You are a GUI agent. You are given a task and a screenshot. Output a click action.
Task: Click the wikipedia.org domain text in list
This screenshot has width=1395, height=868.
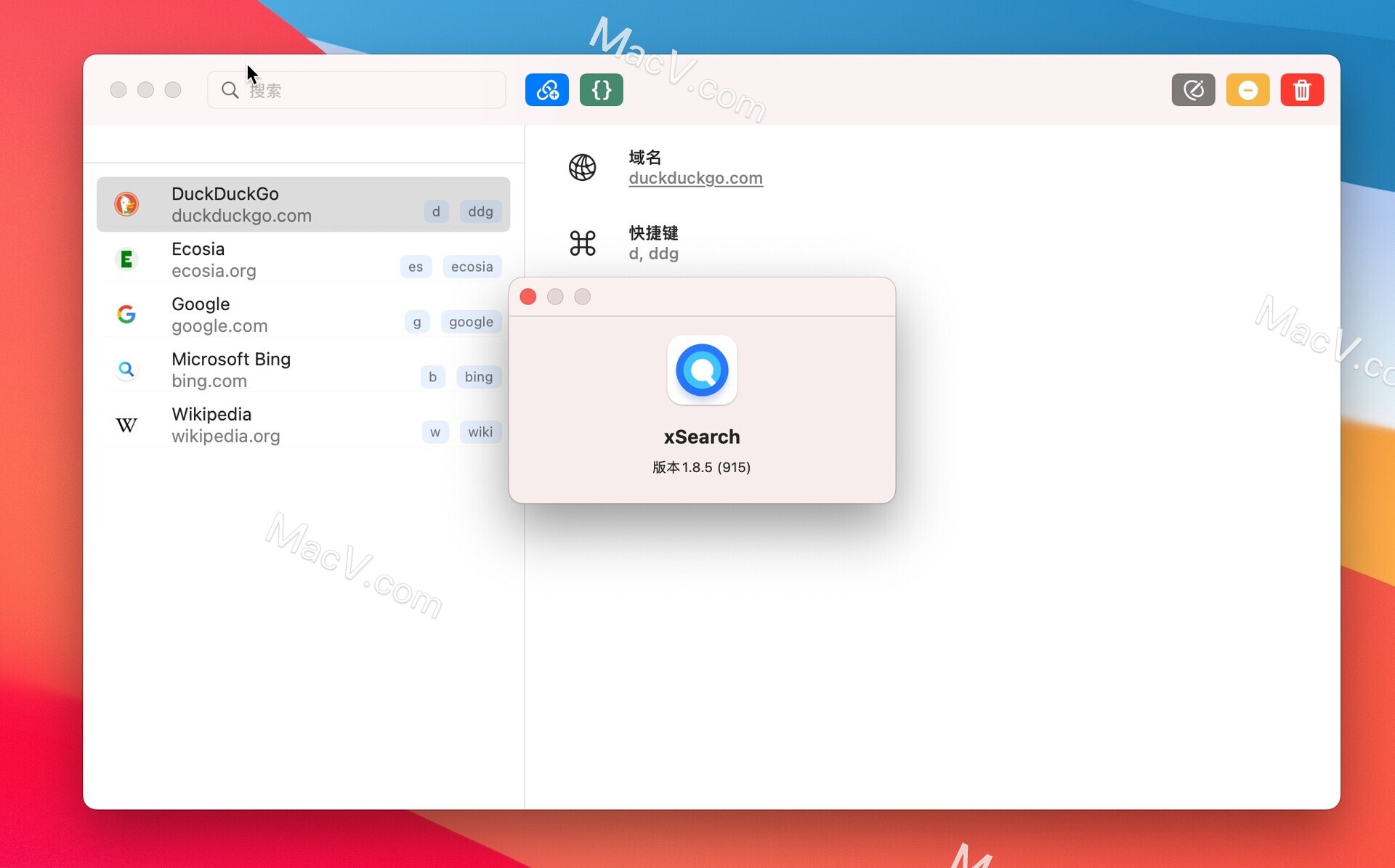[225, 436]
